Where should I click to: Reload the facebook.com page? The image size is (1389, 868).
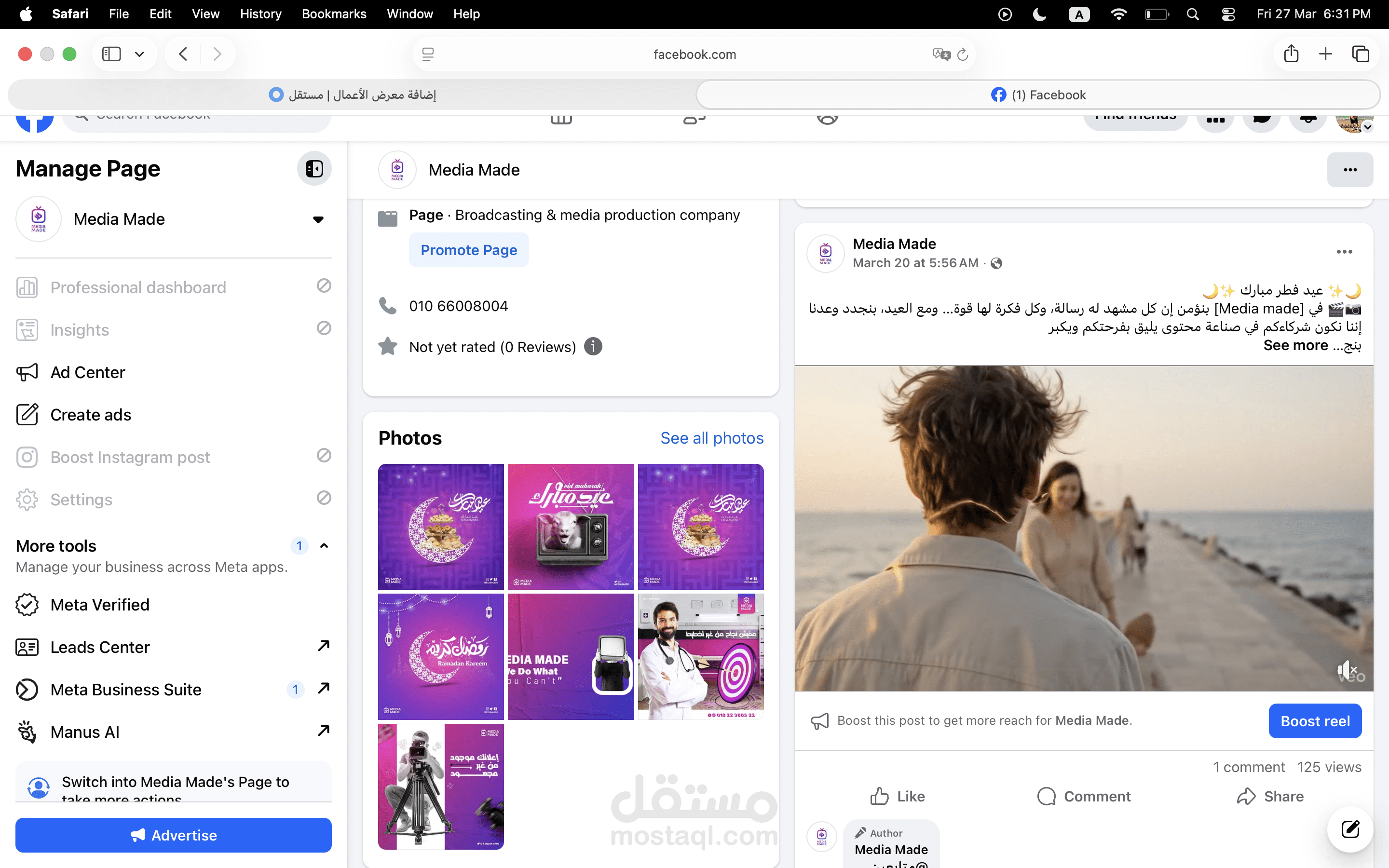(x=963, y=54)
